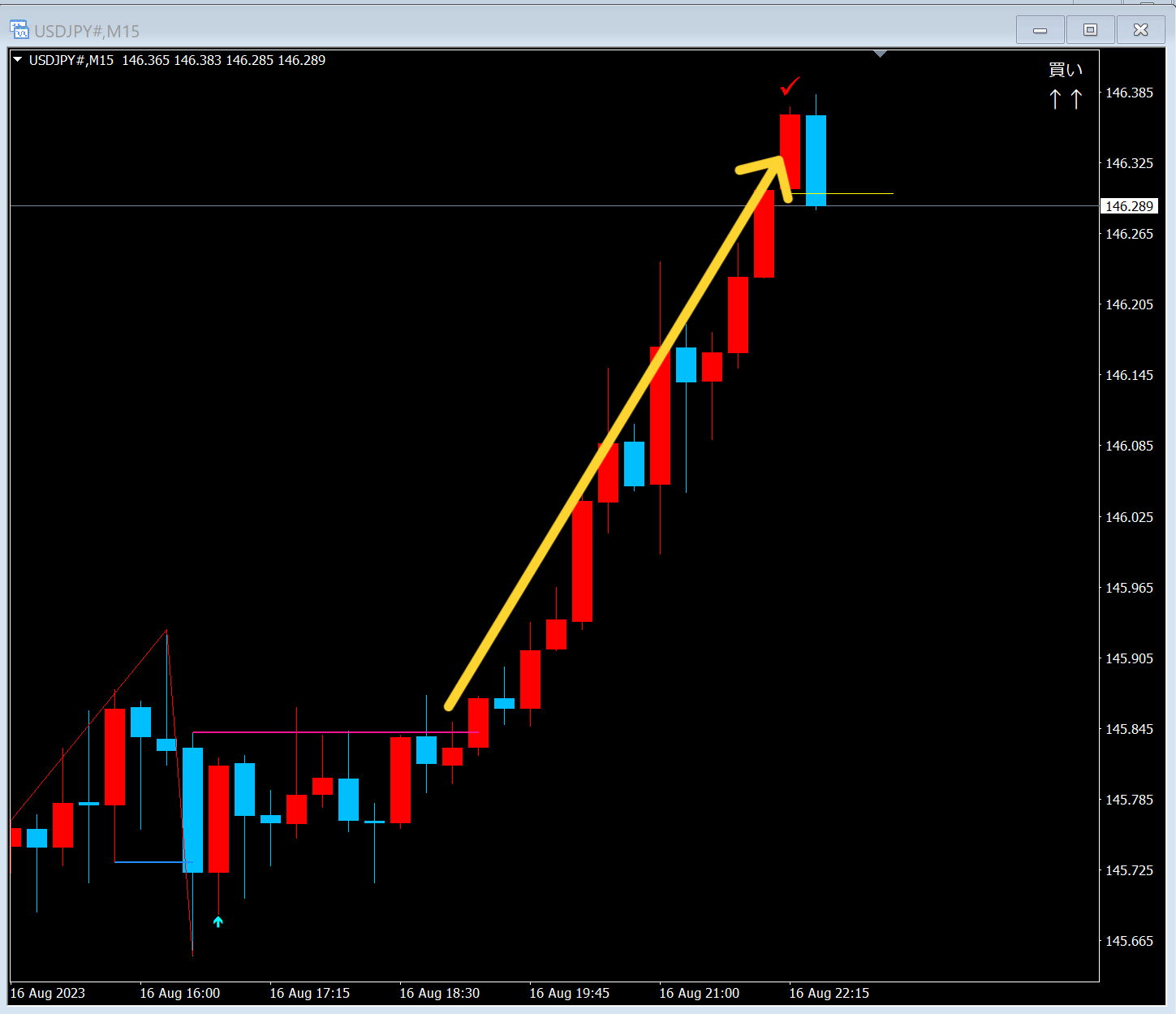Click the cyan up arrow below the candles
The width and height of the screenshot is (1176, 1014).
coord(218,921)
